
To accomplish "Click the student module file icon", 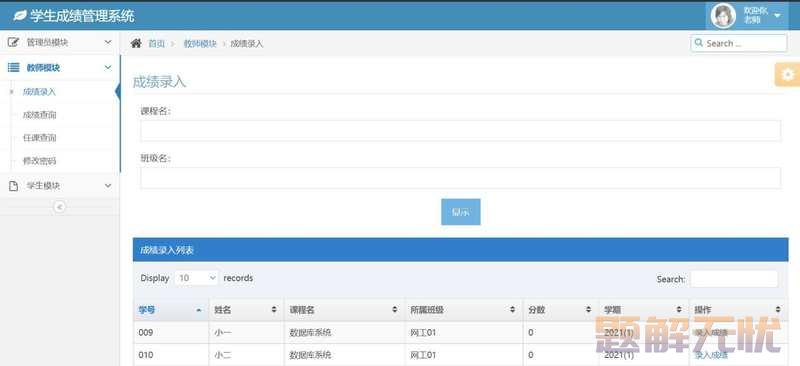I will [14, 186].
